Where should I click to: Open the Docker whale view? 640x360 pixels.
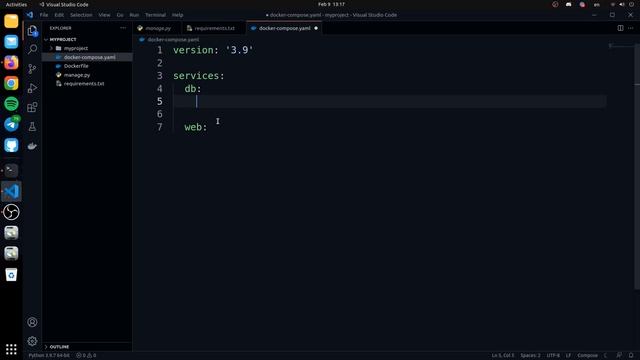[32, 146]
